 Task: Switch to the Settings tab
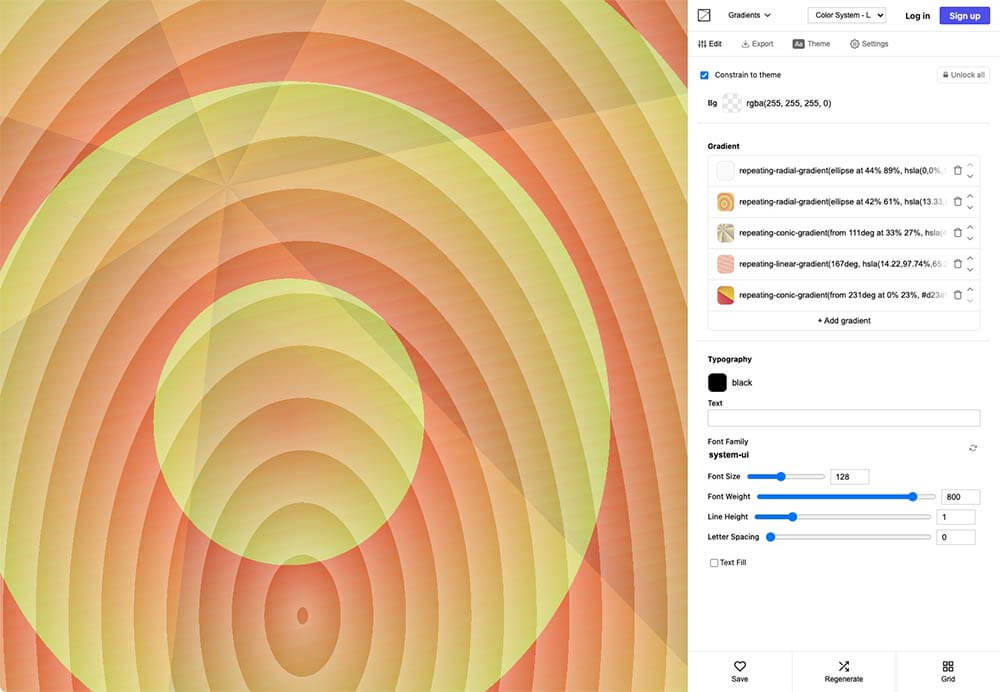(869, 44)
